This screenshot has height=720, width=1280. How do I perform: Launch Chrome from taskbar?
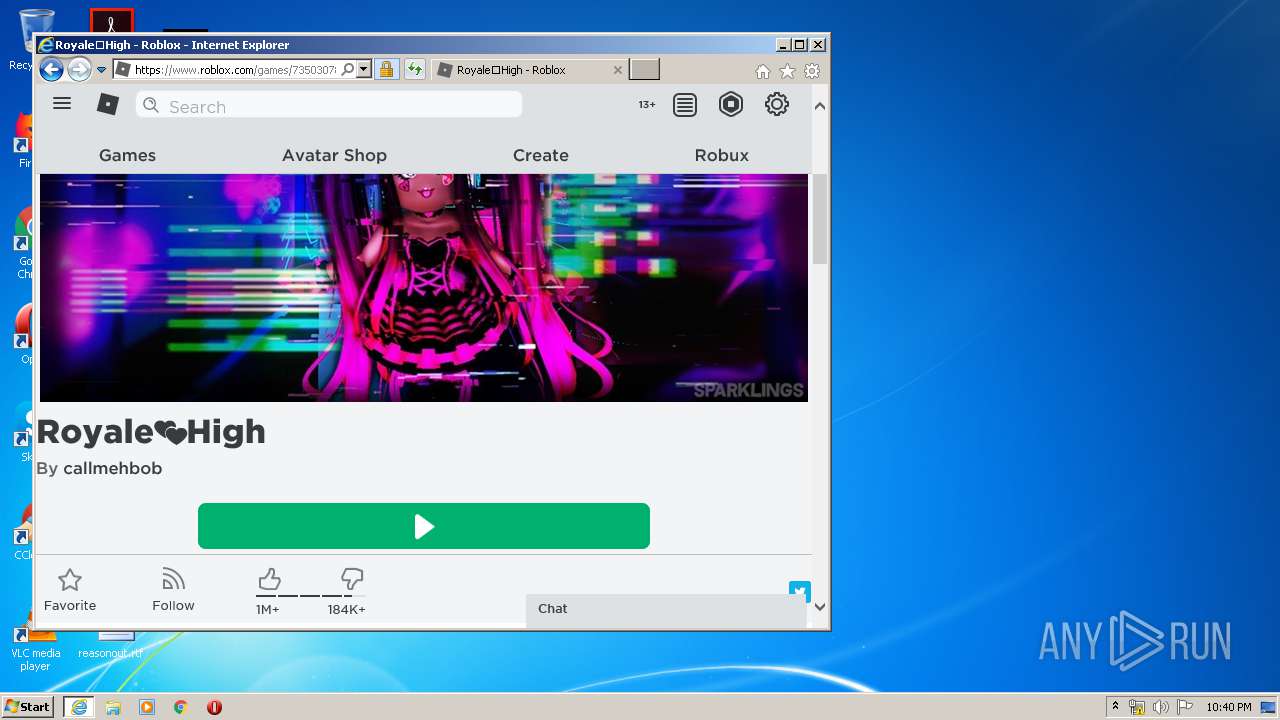[180, 707]
